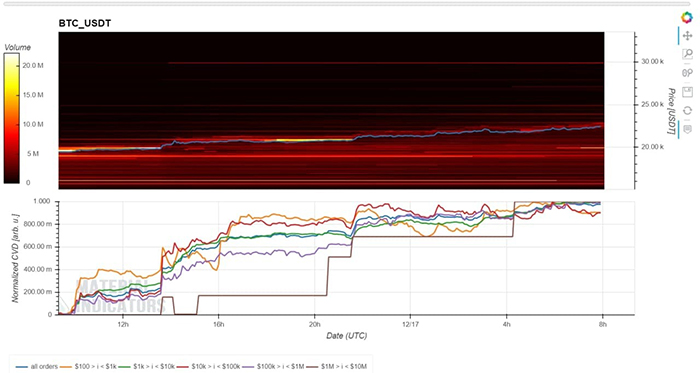This screenshot has width=700, height=373.
Task: Select the Box Zoom tool
Action: pyautogui.click(x=687, y=54)
